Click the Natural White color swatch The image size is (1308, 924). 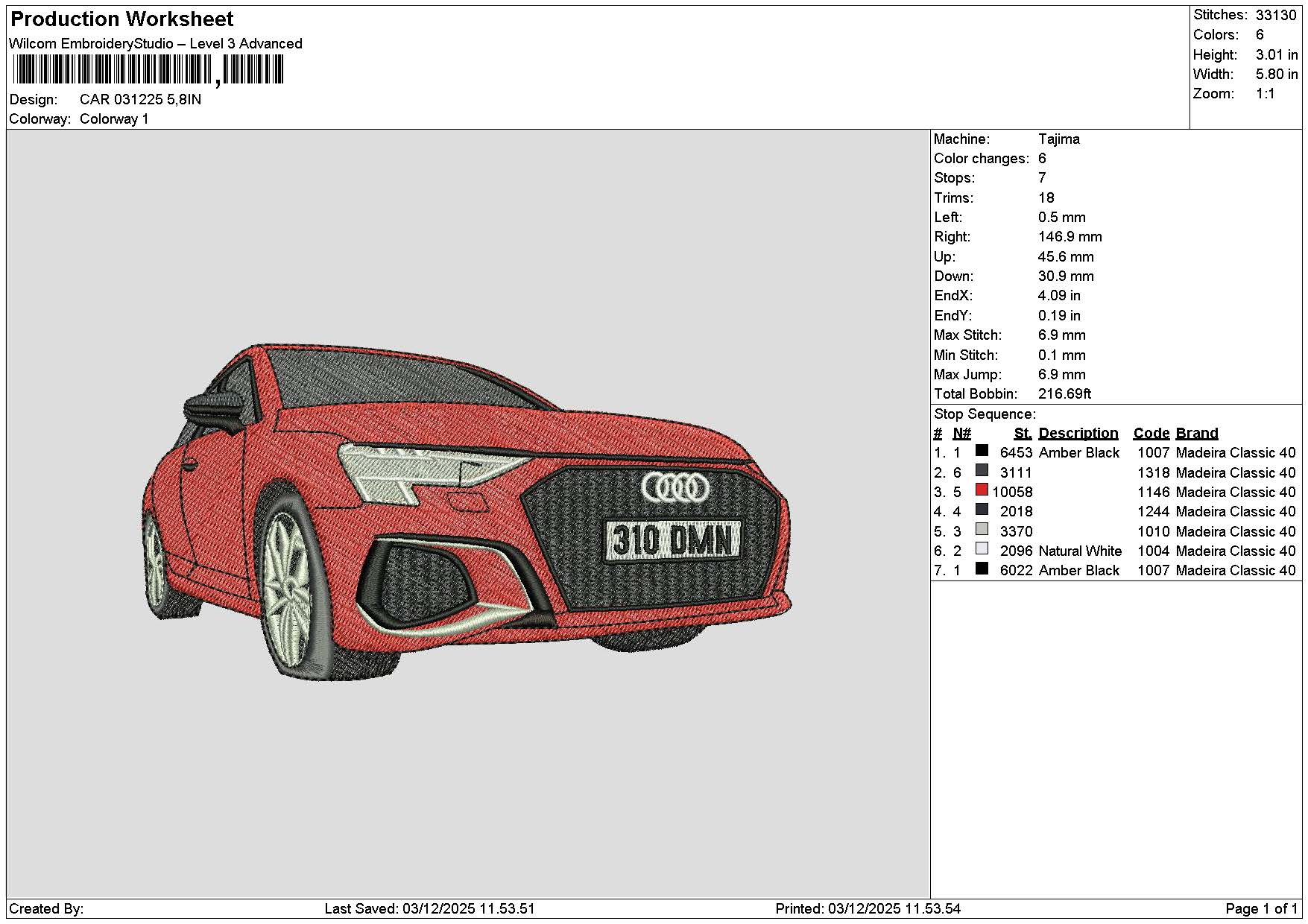click(982, 549)
